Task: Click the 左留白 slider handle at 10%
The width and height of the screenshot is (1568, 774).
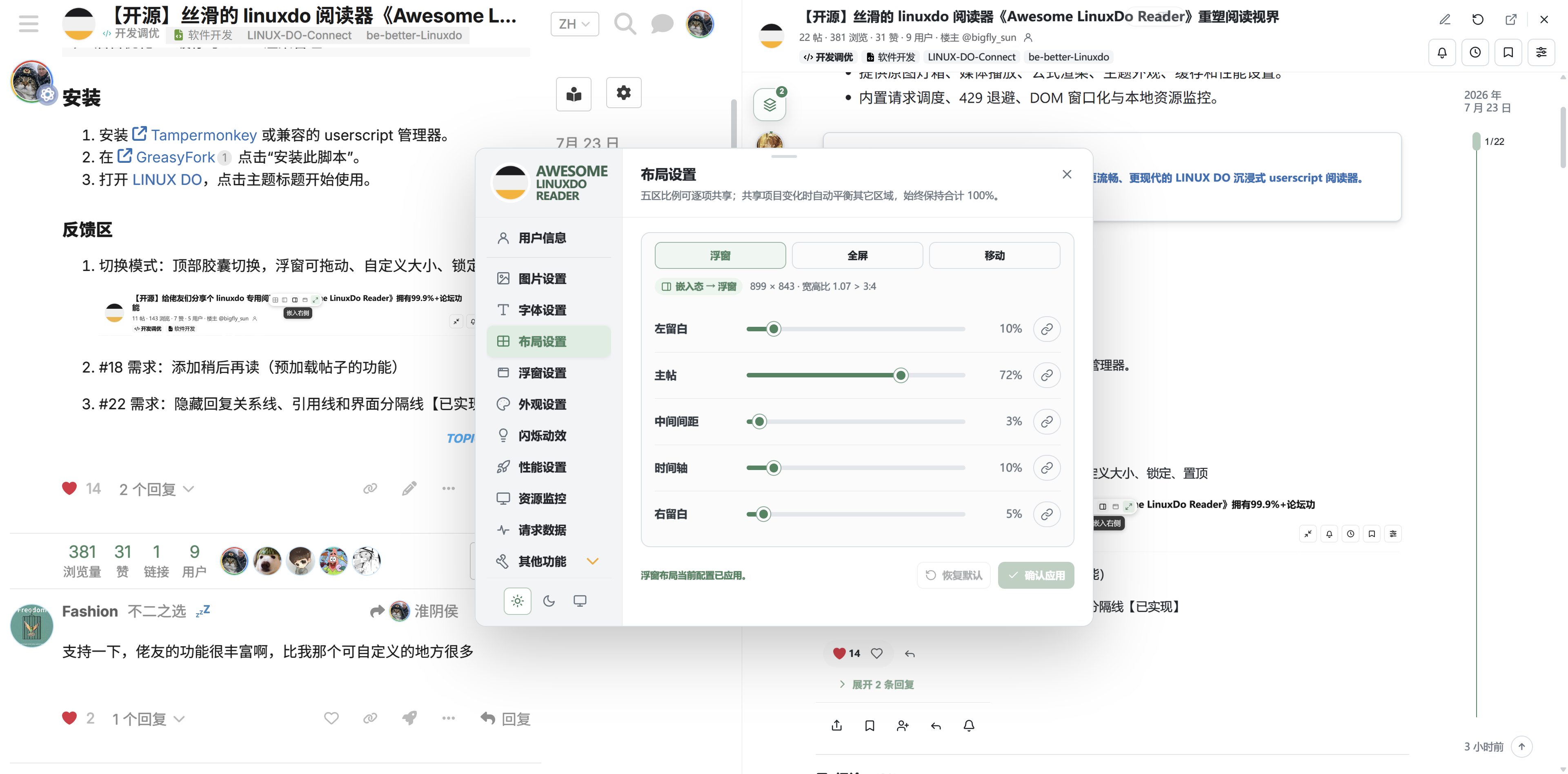Action: tap(774, 329)
